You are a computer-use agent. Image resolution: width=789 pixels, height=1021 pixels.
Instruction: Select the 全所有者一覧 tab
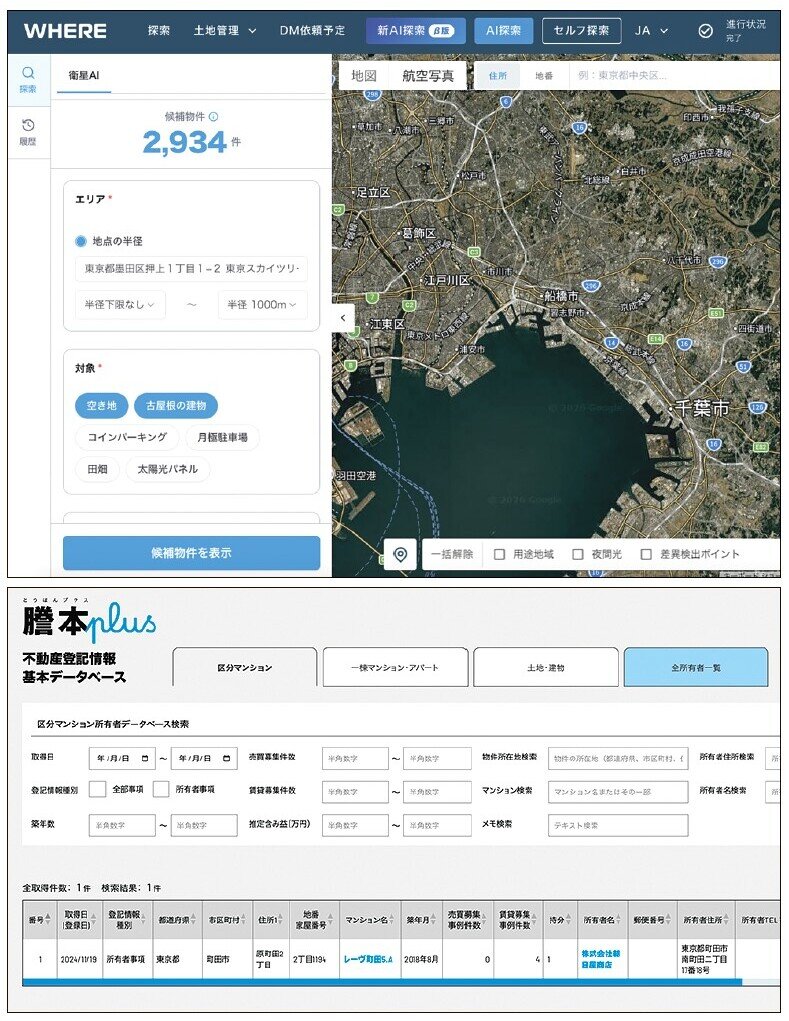coord(695,667)
